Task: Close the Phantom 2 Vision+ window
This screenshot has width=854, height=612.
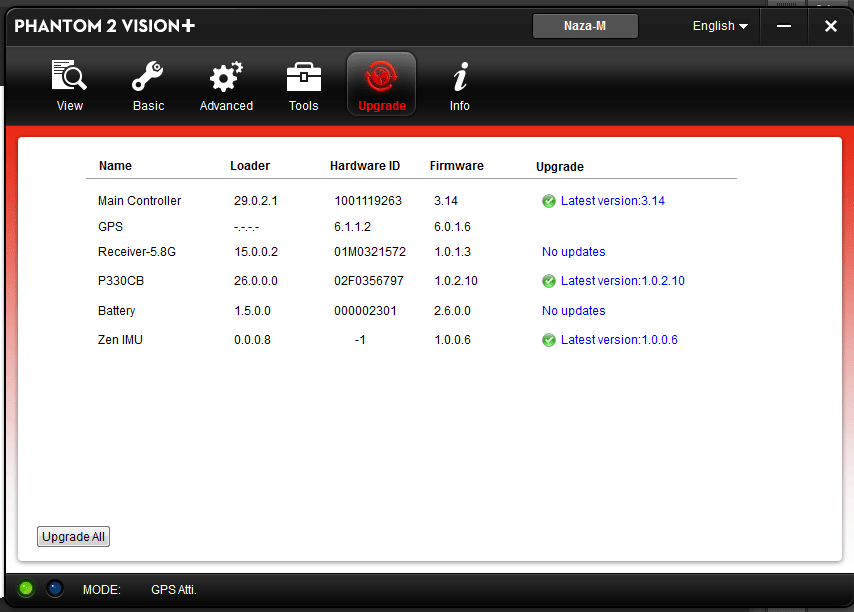Action: coord(831,26)
